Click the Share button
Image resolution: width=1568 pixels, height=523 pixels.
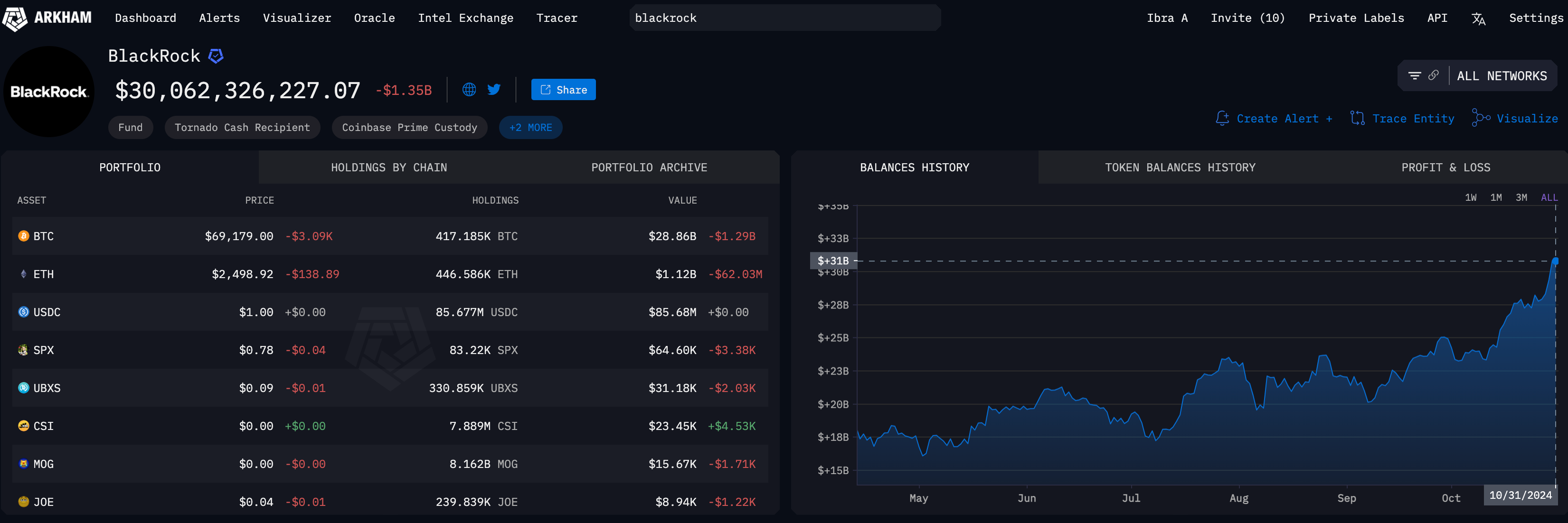coord(563,89)
